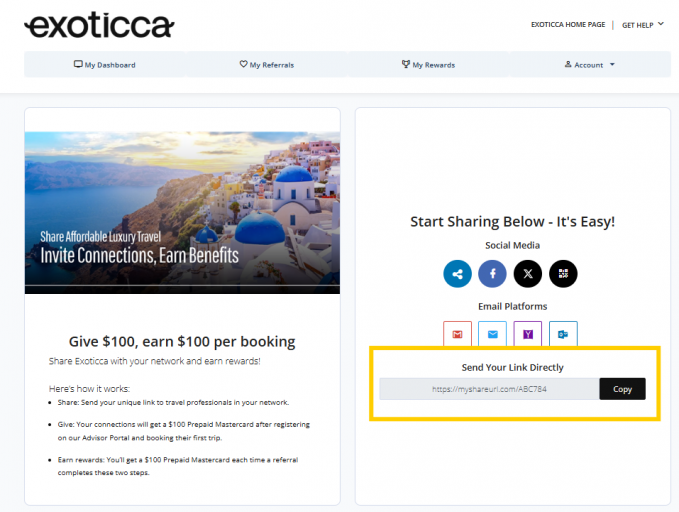Open the Account dropdown menu
Image resolution: width=679 pixels, height=512 pixels.
(x=589, y=65)
